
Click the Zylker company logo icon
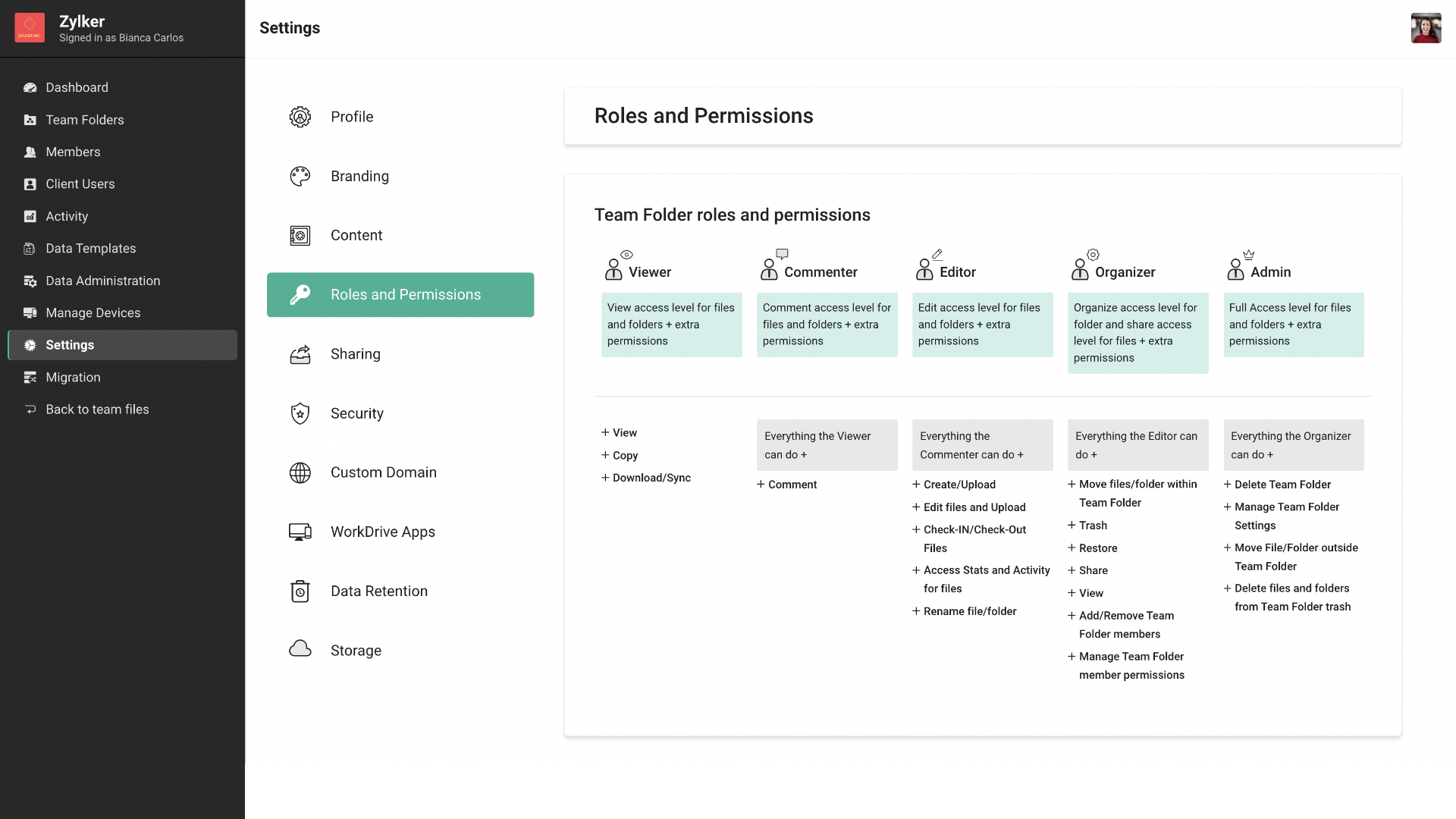(30, 28)
